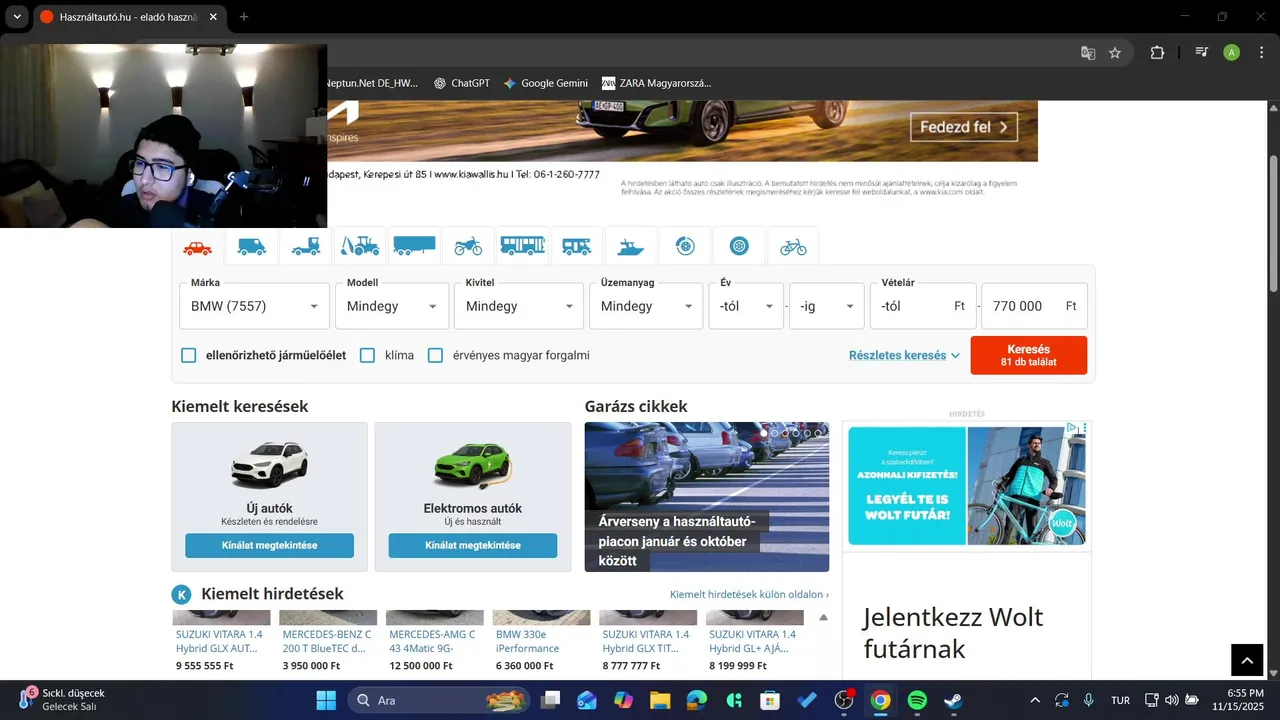1280x720 pixels.
Task: Enable the klíma checkbox
Action: pyautogui.click(x=367, y=355)
